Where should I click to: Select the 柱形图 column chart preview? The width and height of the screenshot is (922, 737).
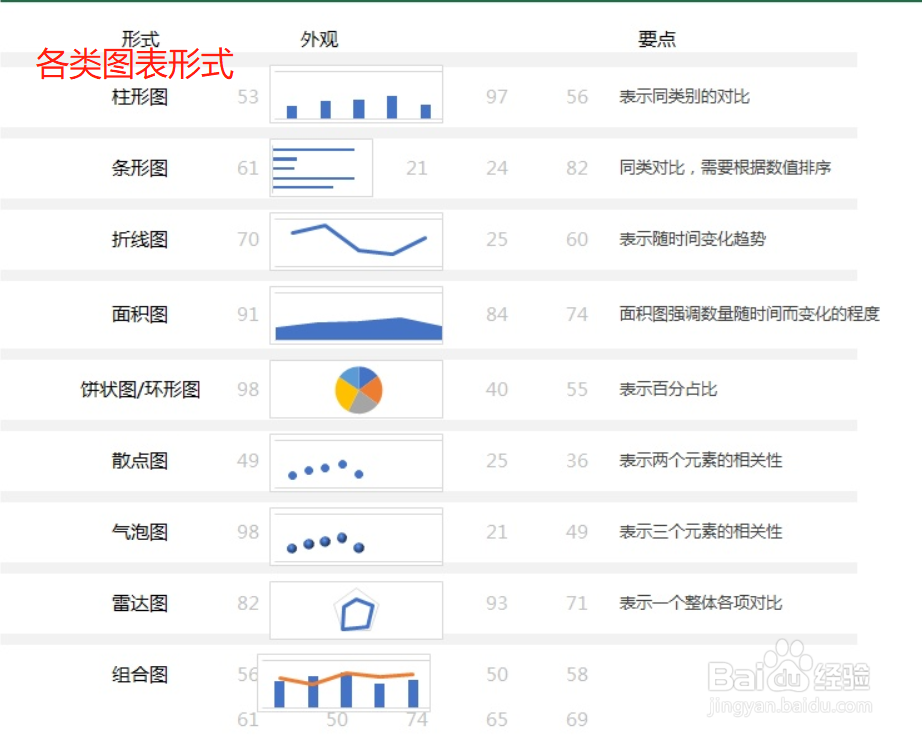pyautogui.click(x=356, y=97)
